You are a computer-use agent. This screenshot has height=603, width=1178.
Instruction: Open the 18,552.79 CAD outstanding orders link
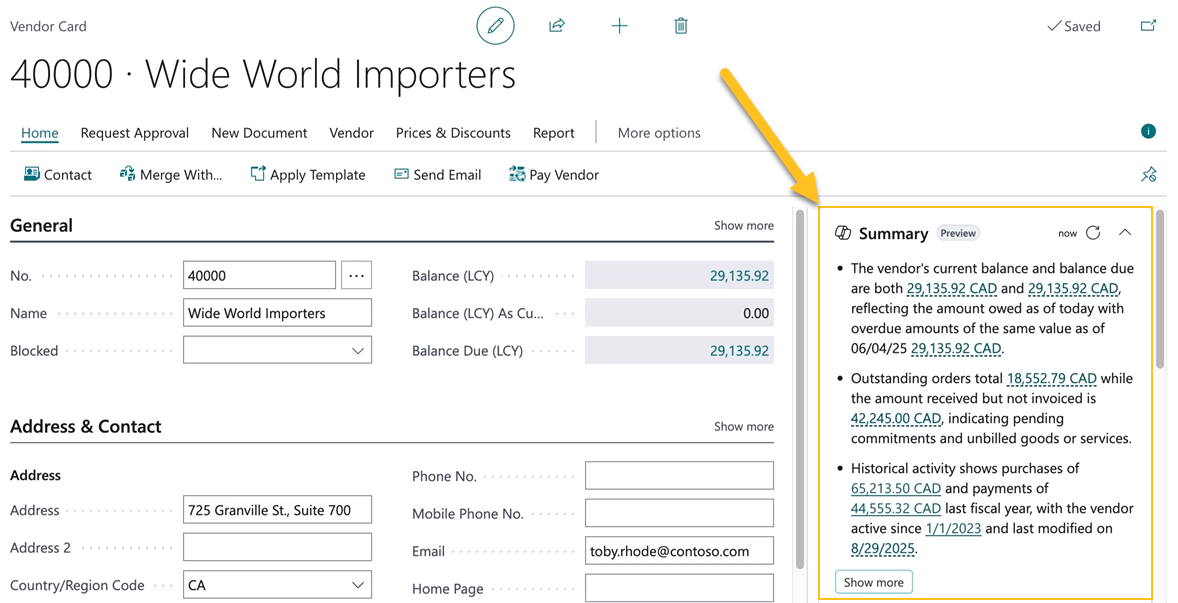point(1053,378)
